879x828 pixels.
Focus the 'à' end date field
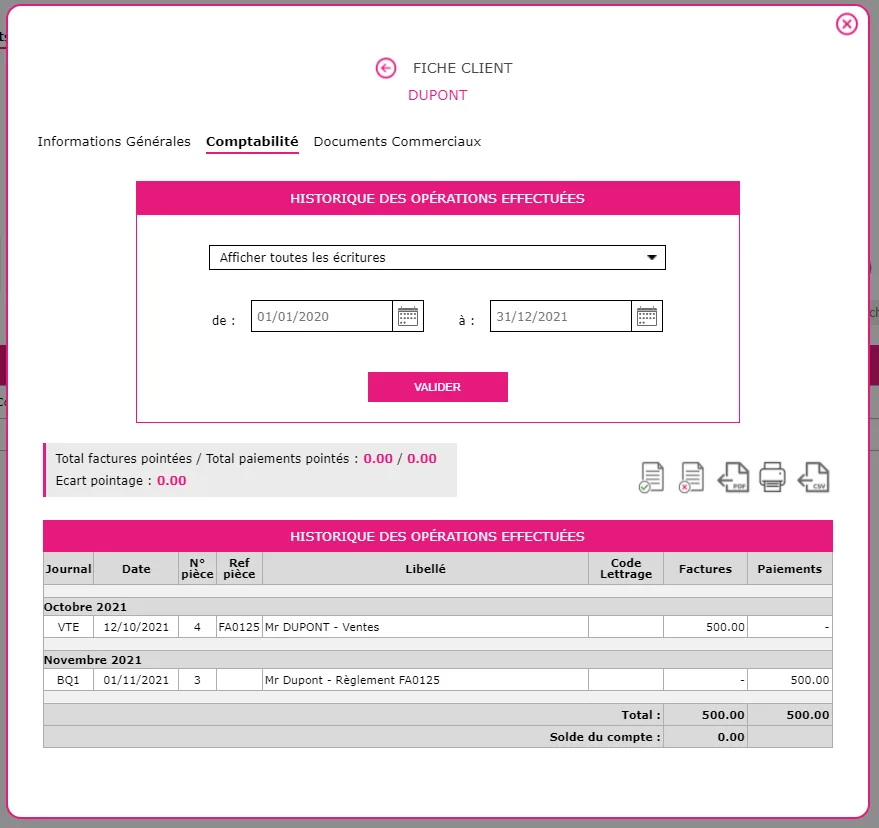click(x=561, y=316)
